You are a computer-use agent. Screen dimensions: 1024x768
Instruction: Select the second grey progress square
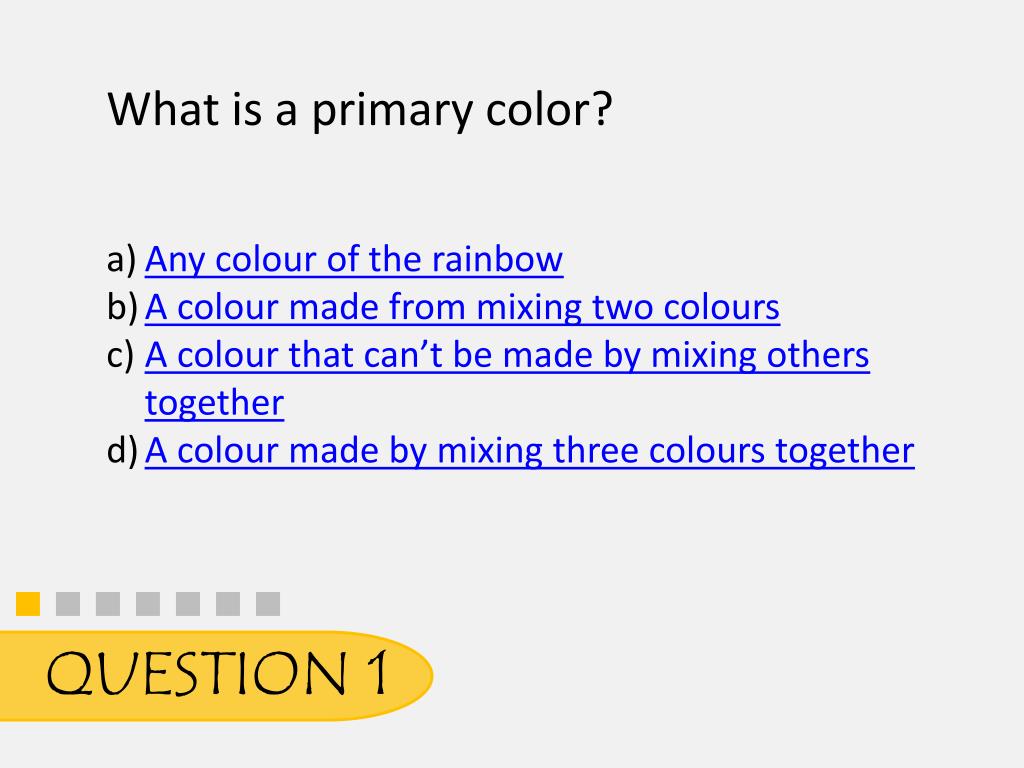(x=68, y=604)
